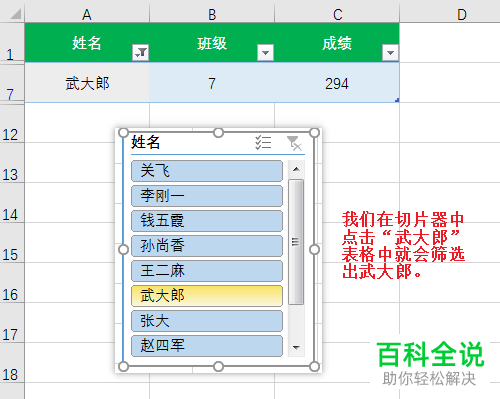This screenshot has width=500, height=399.
Task: Select 李刚一 in the slicer
Action: pyautogui.click(x=207, y=196)
